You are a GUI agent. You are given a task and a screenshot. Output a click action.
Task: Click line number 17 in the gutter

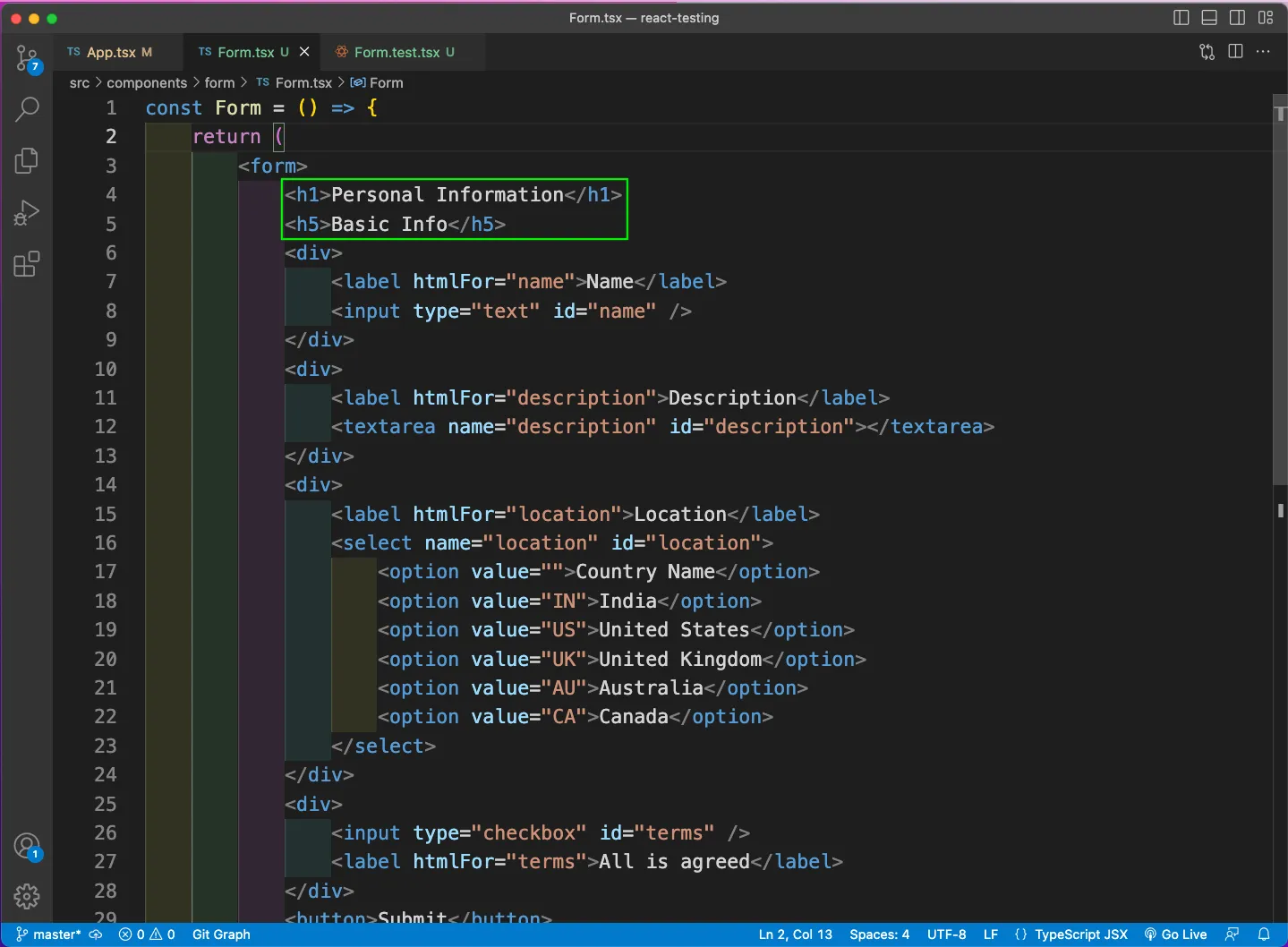tap(106, 571)
